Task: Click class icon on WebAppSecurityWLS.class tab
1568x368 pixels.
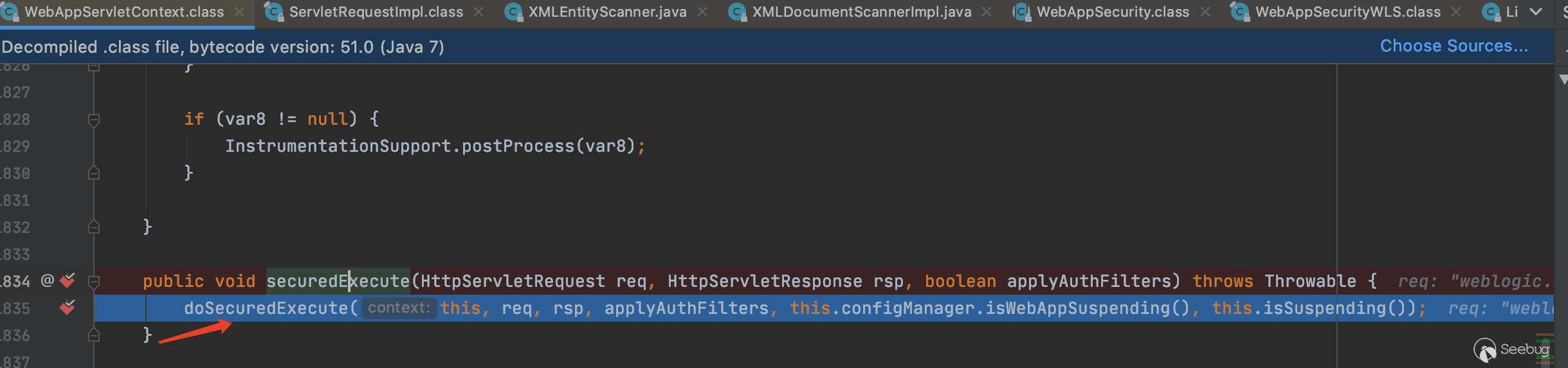Action: [1239, 12]
